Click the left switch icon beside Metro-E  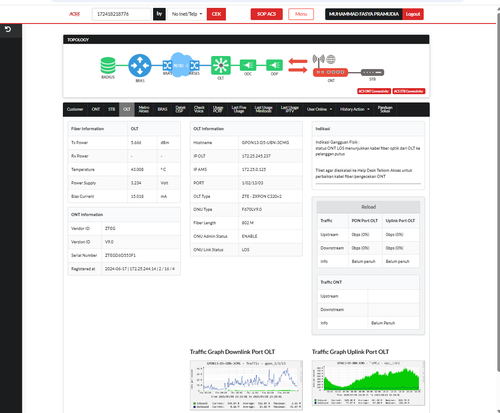coord(167,65)
